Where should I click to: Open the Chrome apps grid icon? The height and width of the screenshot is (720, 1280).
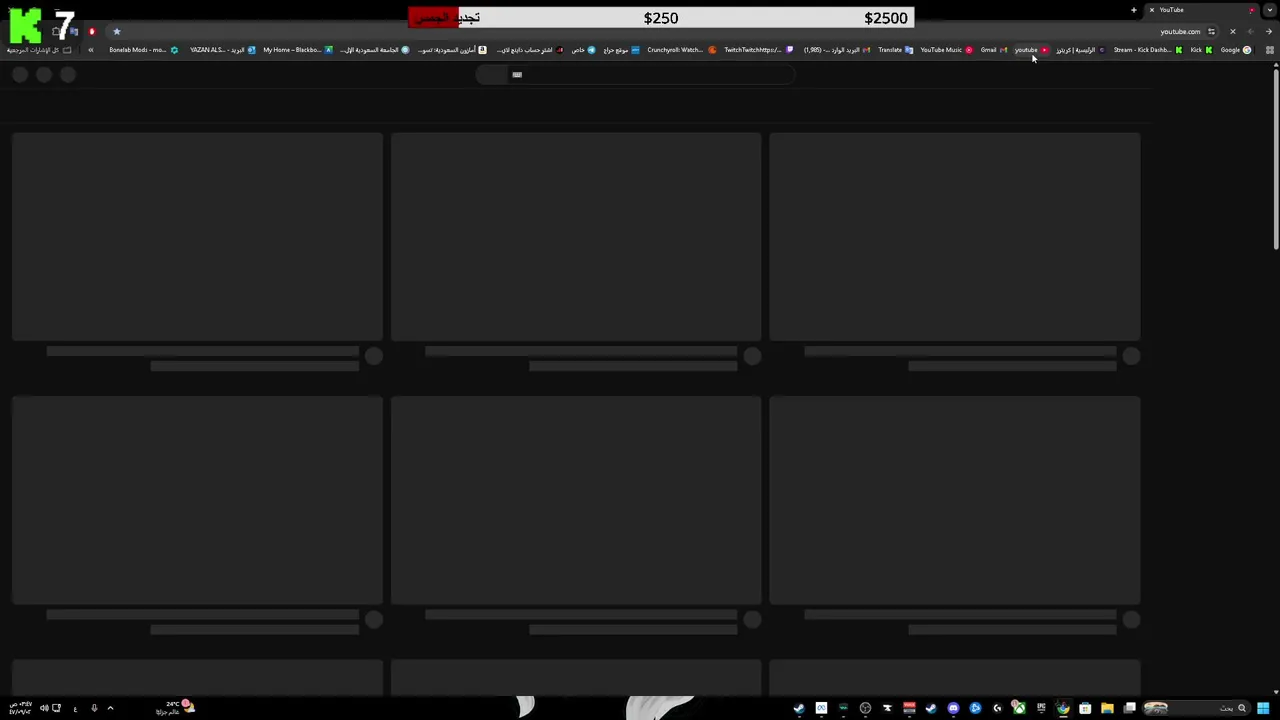(1270, 50)
